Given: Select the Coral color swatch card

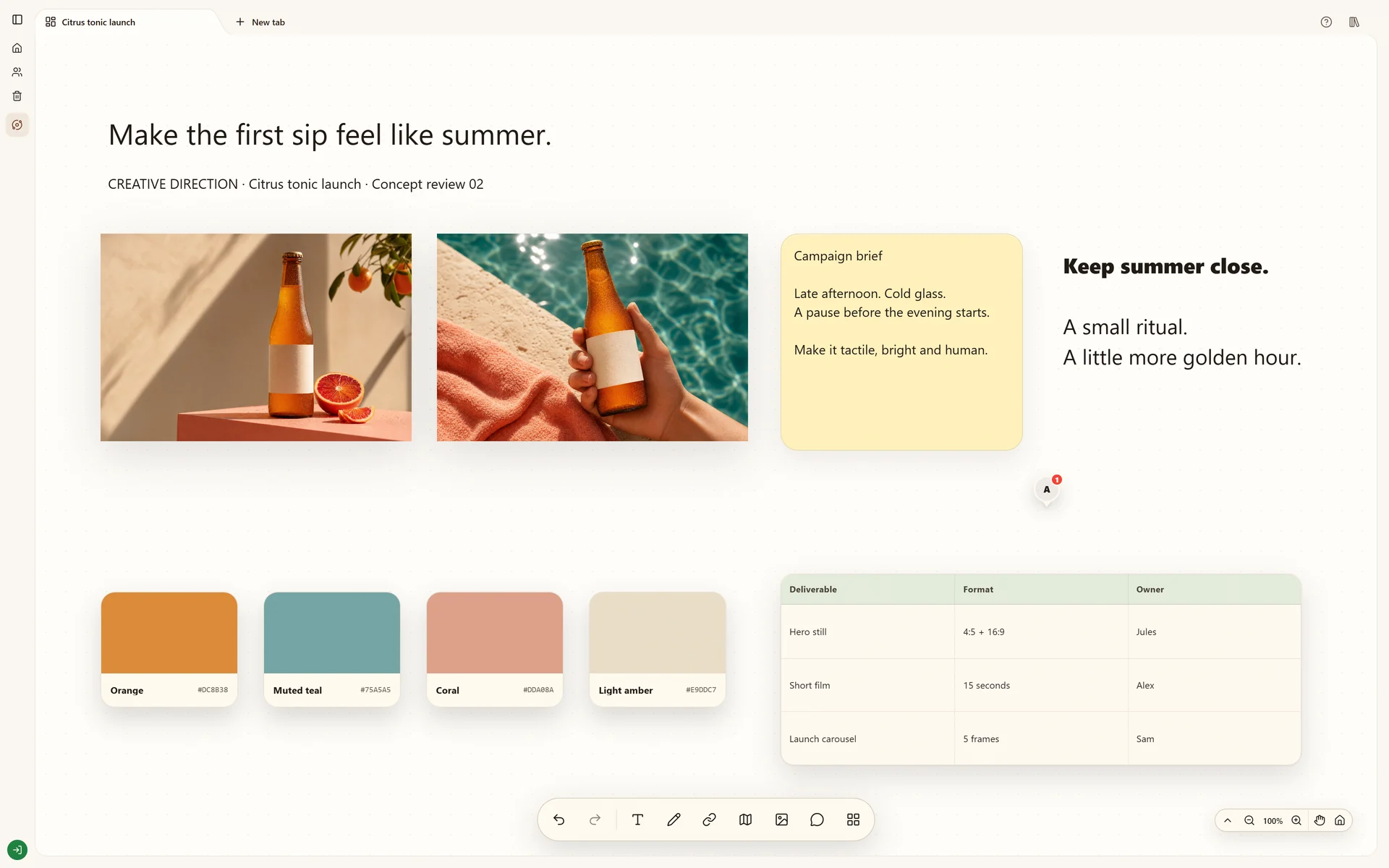Looking at the screenshot, I should click(495, 649).
